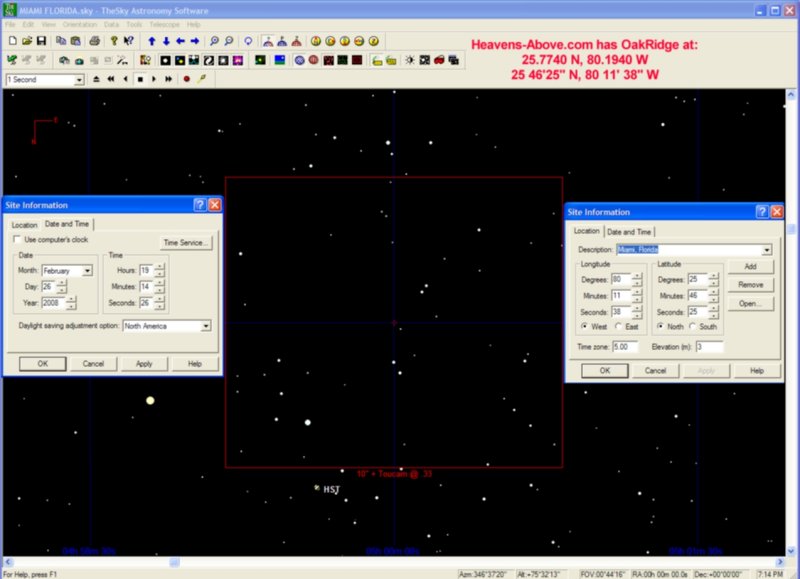
Task: Select the East longitude radio button
Action: (618, 326)
